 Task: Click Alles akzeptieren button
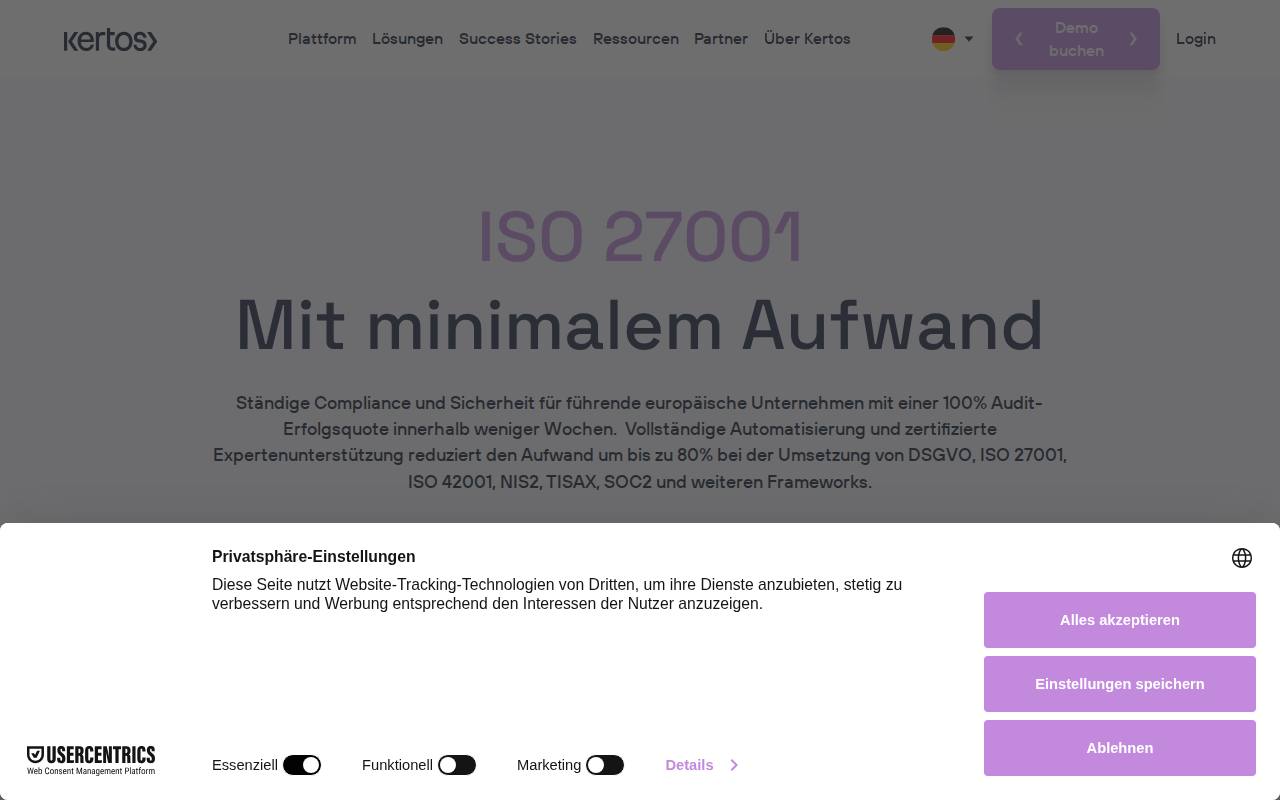click(x=1120, y=620)
